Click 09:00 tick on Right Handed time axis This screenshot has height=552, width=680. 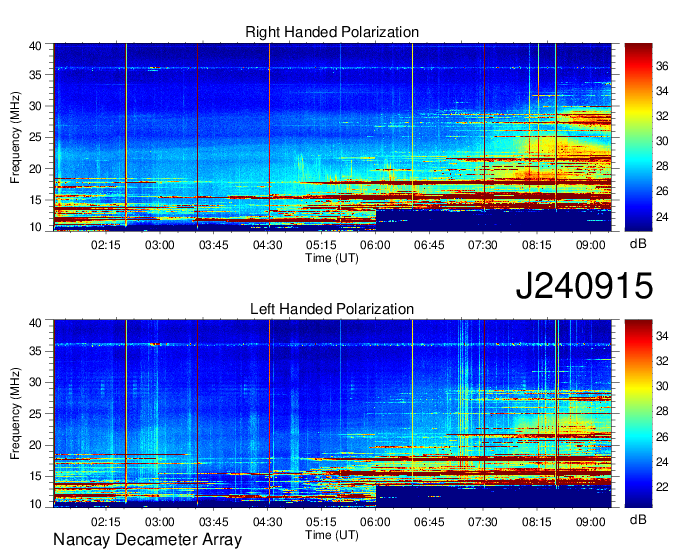[591, 245]
